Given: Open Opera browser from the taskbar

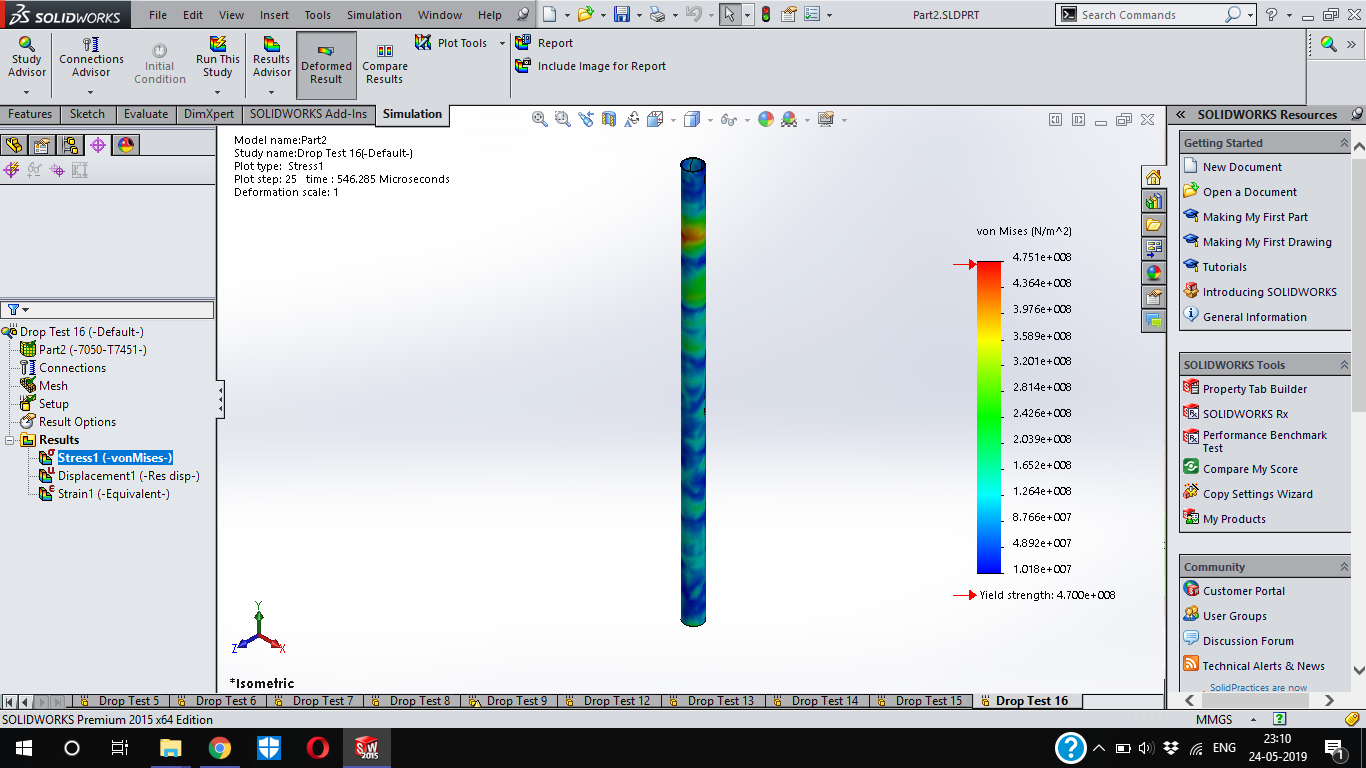Looking at the screenshot, I should [318, 748].
